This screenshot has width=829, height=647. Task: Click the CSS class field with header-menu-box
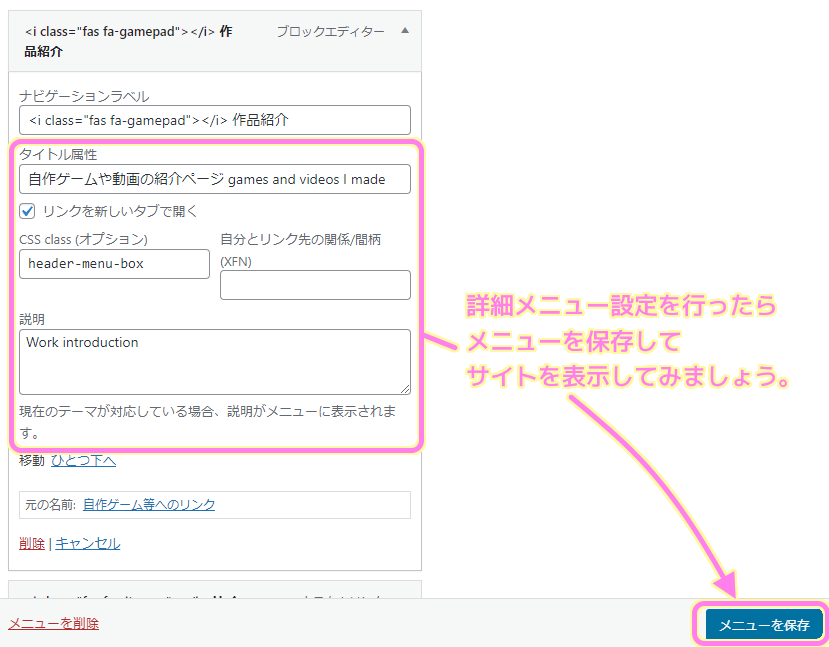(114, 264)
